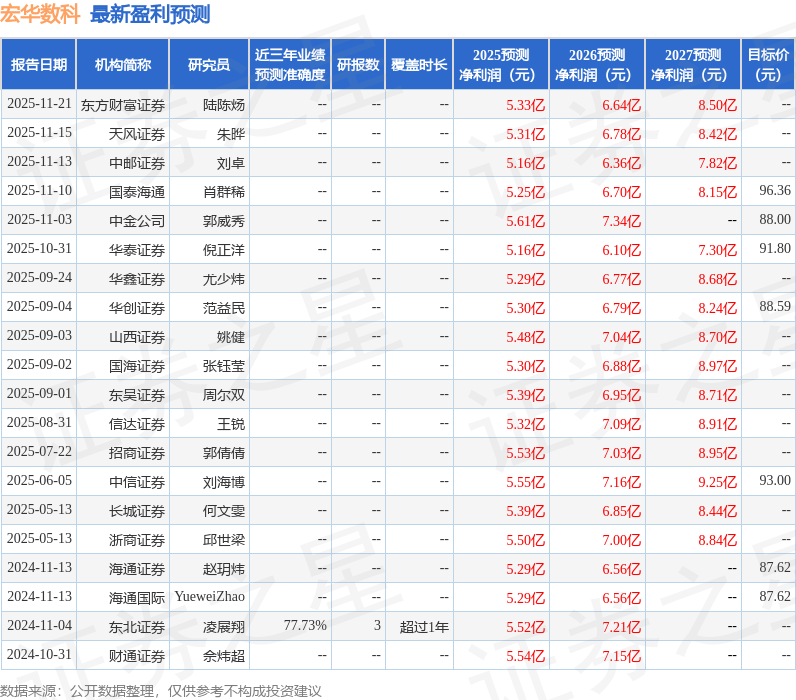
Task: Click the 近三年业绩预测准确度 column header
Action: pyautogui.click(x=290, y=64)
